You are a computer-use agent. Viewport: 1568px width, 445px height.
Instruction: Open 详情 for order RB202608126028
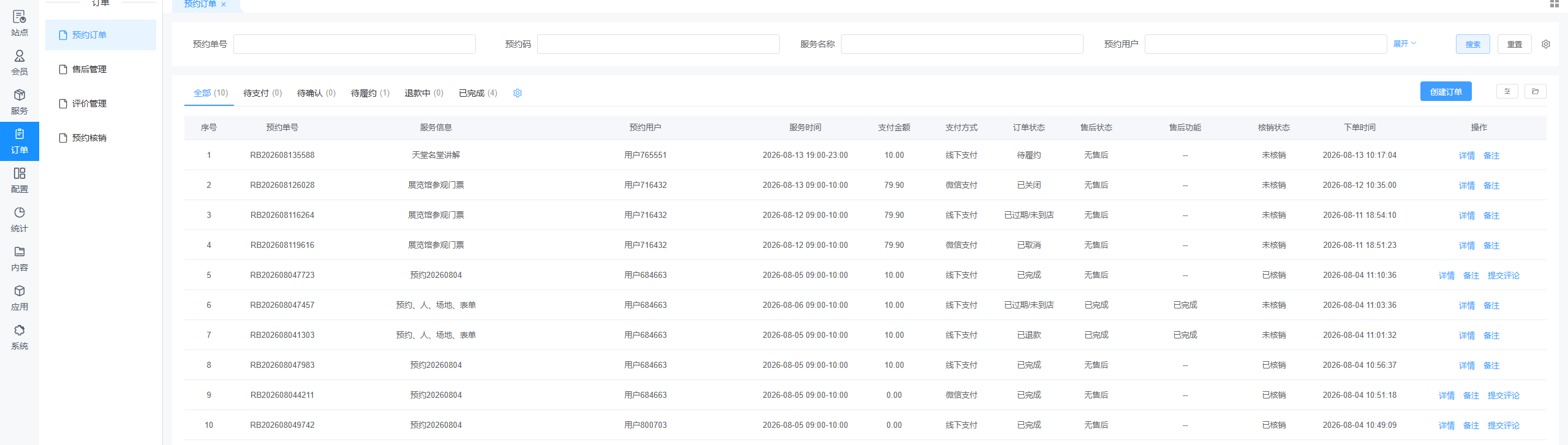coord(1467,185)
